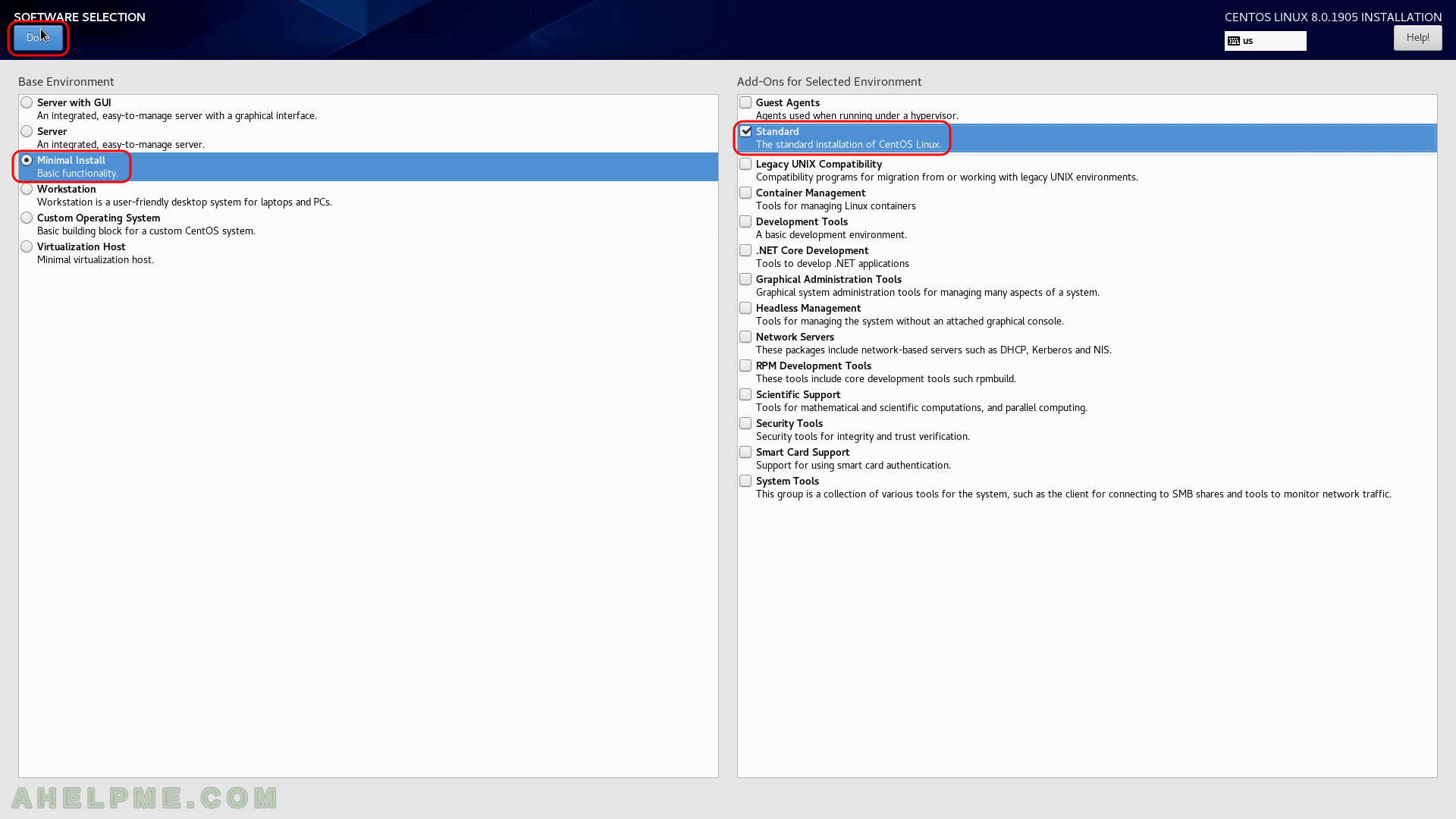
Task: Select Minimal Install radio button
Action: (x=27, y=160)
